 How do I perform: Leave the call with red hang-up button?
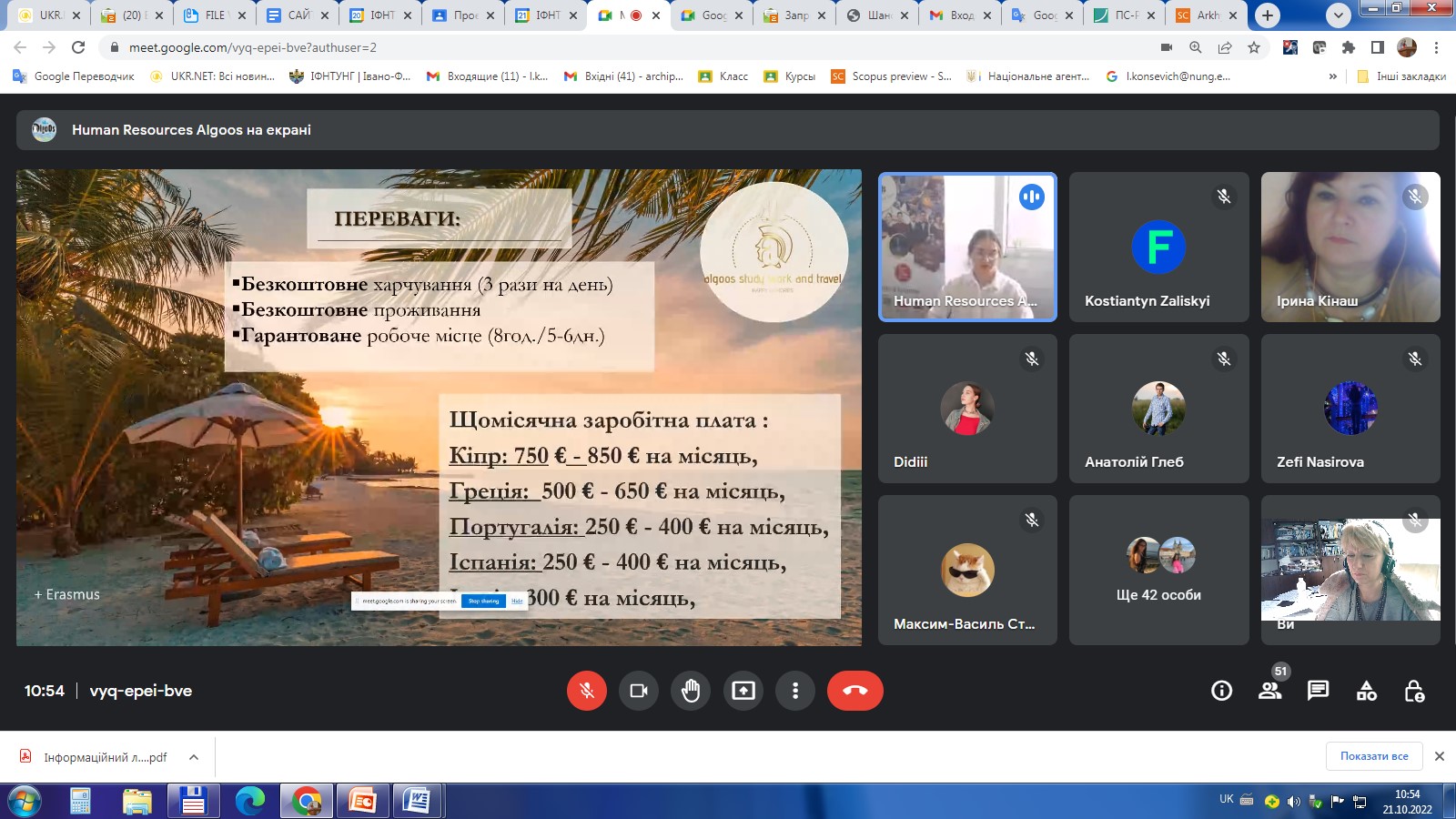(854, 691)
